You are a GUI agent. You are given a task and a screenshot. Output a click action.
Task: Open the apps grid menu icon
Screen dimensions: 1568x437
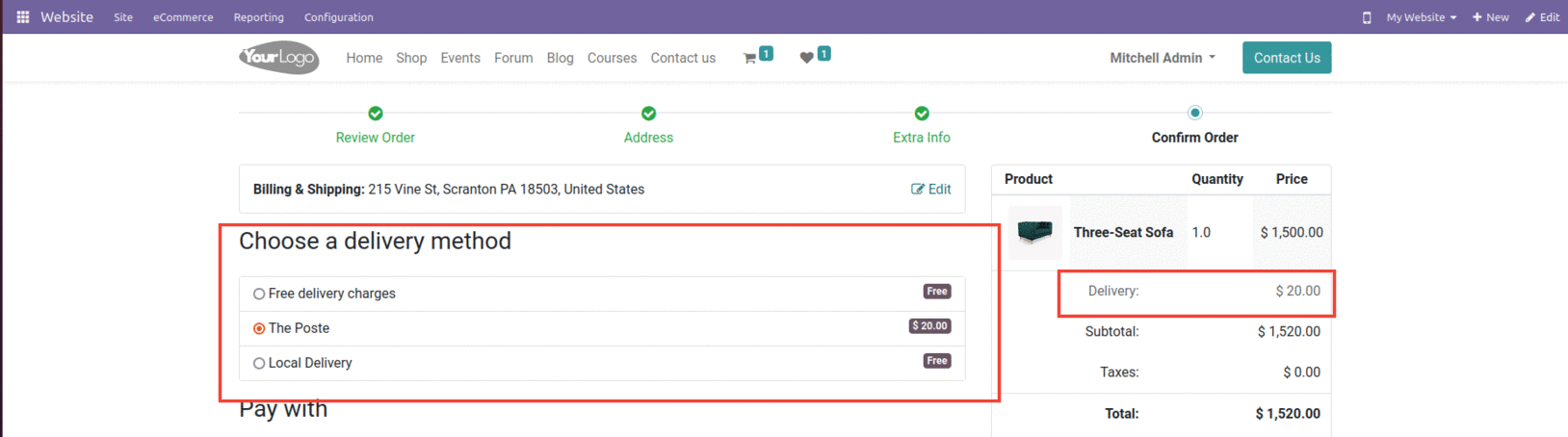click(23, 17)
